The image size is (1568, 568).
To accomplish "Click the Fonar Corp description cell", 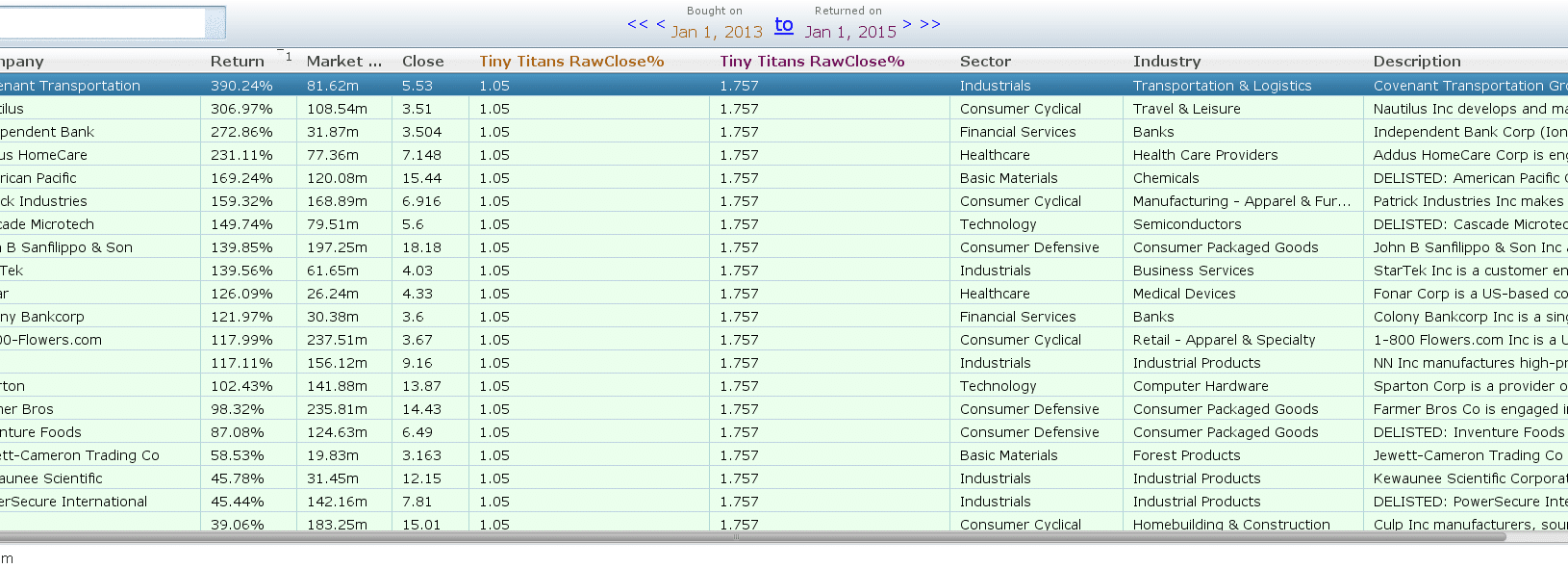I will pyautogui.click(x=1466, y=294).
